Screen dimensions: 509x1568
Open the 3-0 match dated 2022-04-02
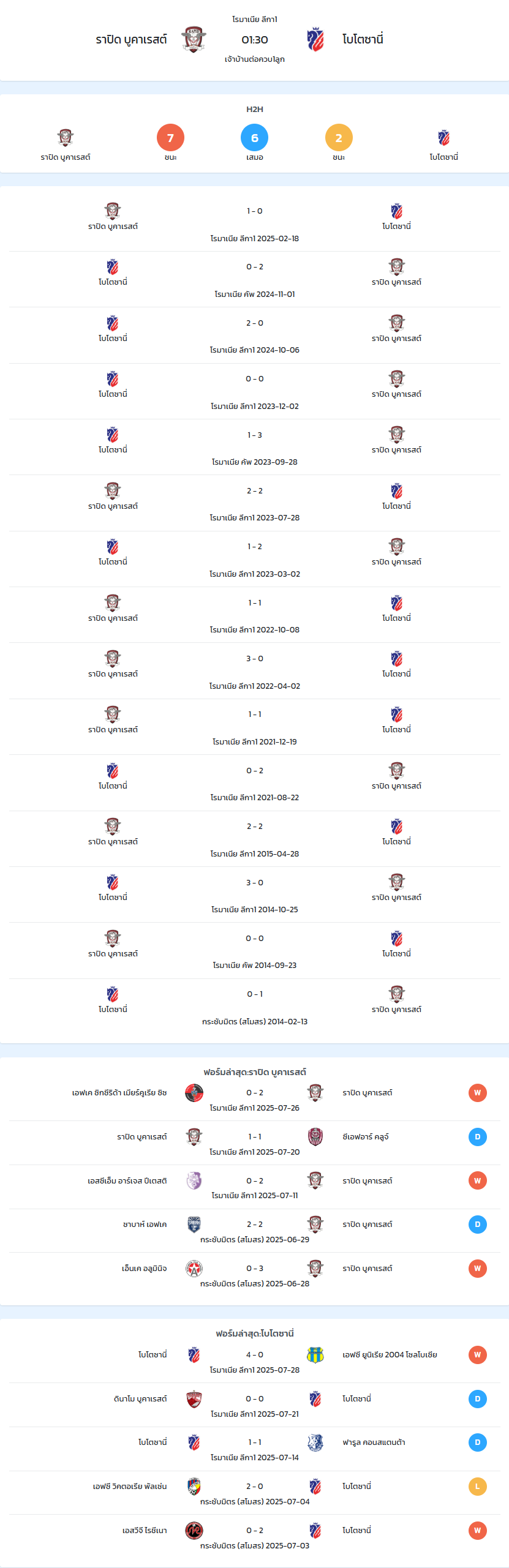[255, 671]
